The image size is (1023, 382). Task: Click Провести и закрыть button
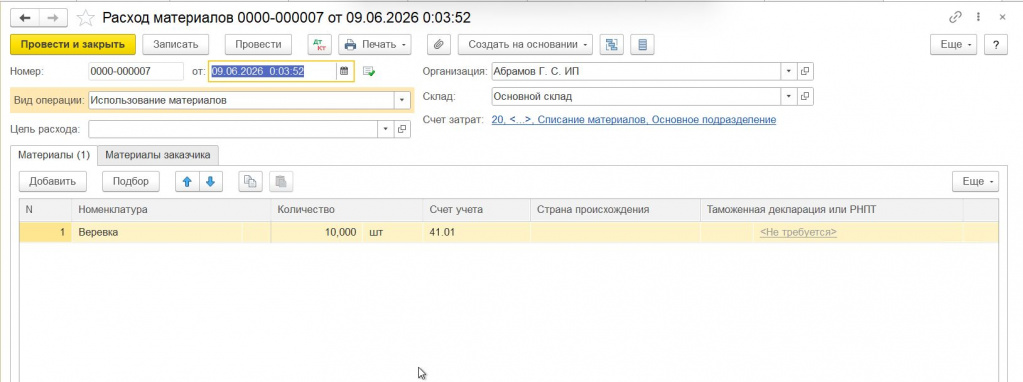tap(72, 44)
